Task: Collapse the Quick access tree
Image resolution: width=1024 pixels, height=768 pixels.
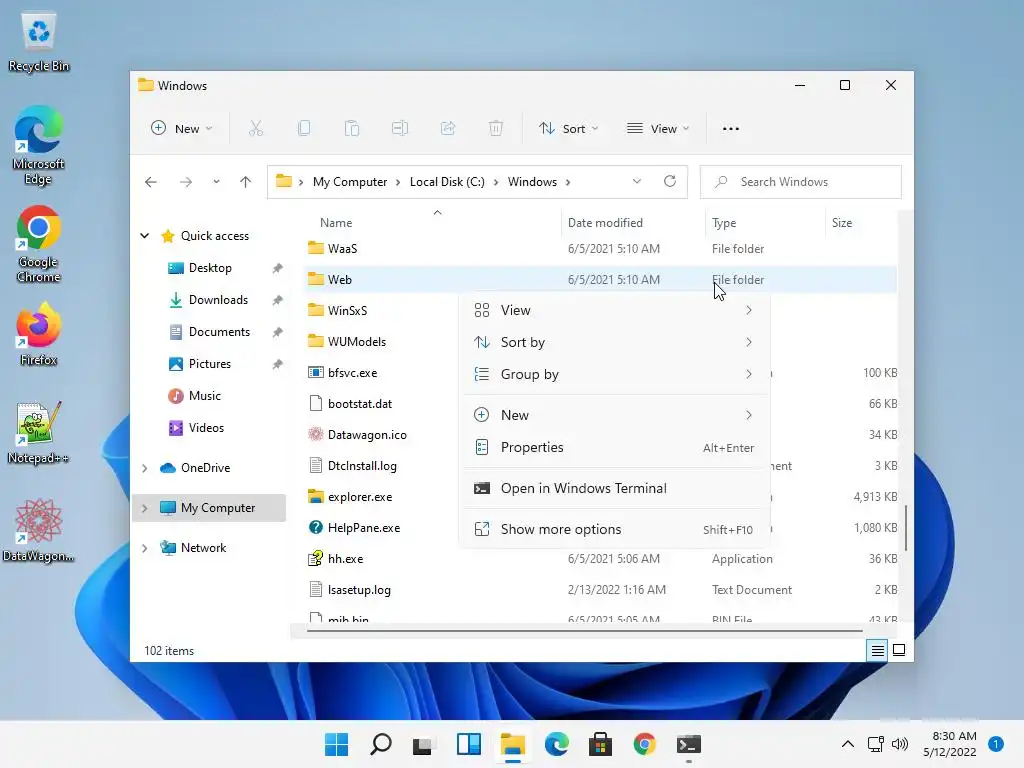Action: (x=145, y=236)
